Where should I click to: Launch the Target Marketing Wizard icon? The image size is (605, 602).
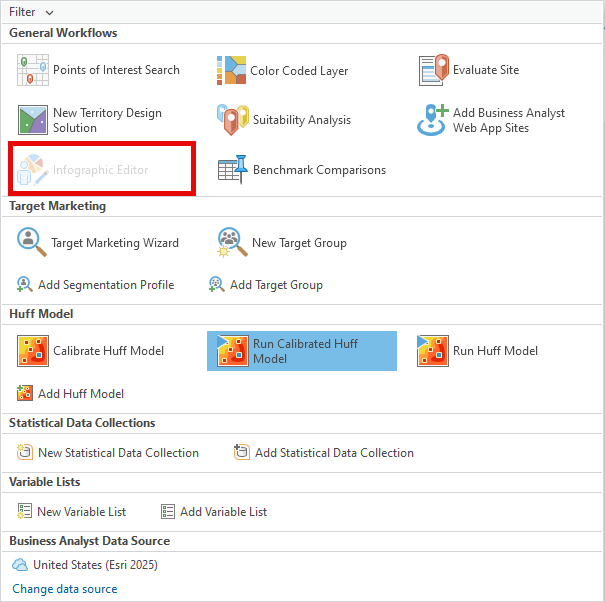[33, 242]
